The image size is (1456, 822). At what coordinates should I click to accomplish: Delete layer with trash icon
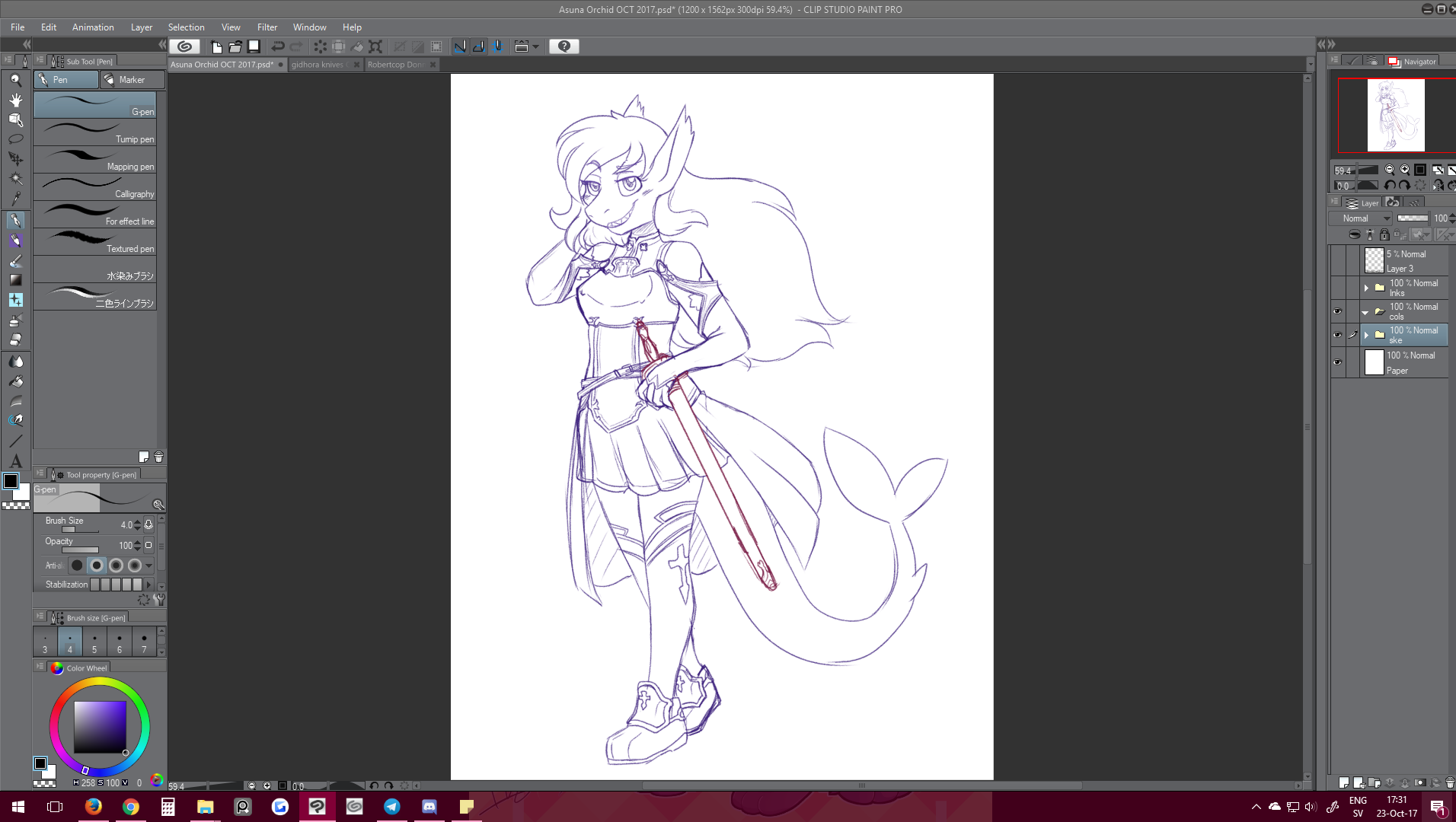click(x=1450, y=782)
